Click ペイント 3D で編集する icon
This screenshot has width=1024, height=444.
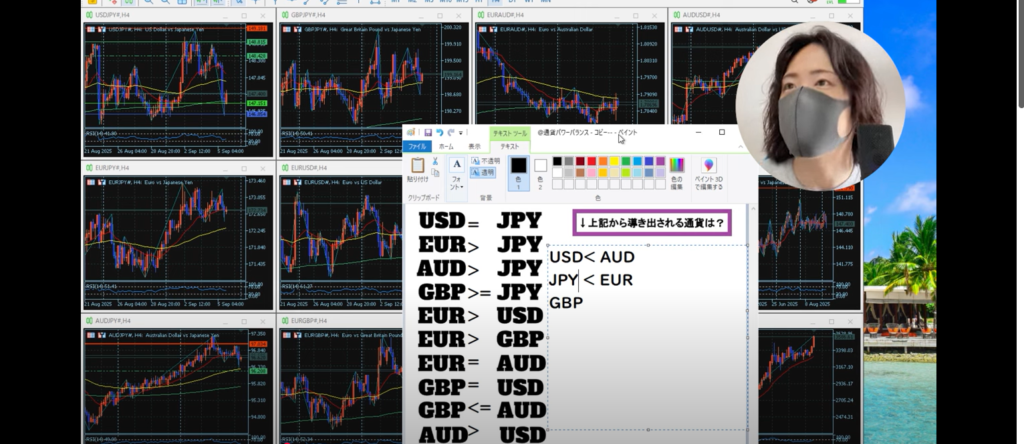[708, 165]
